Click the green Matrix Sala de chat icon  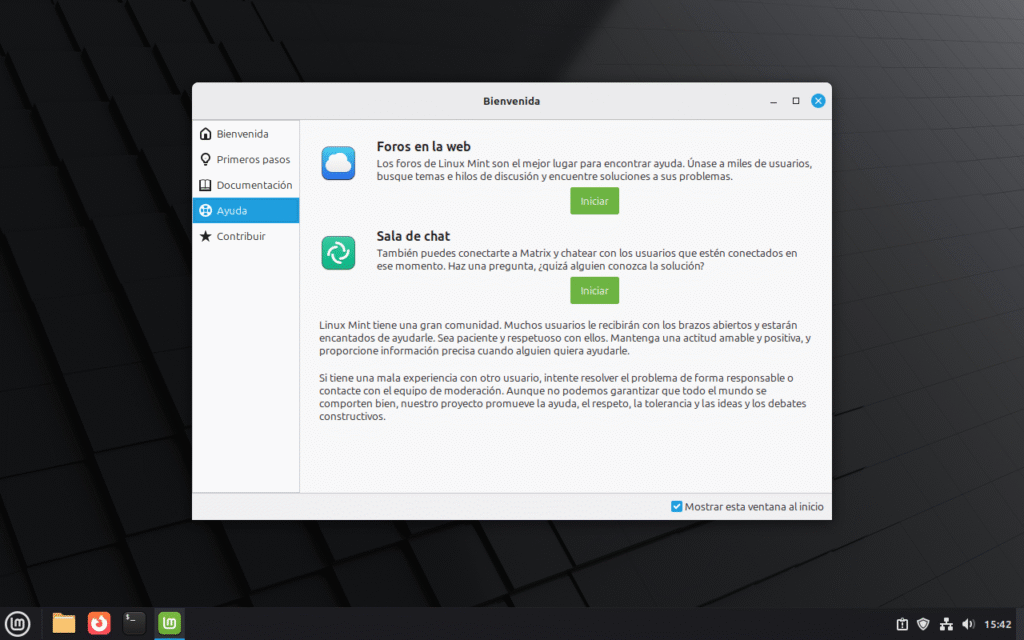pyautogui.click(x=338, y=252)
